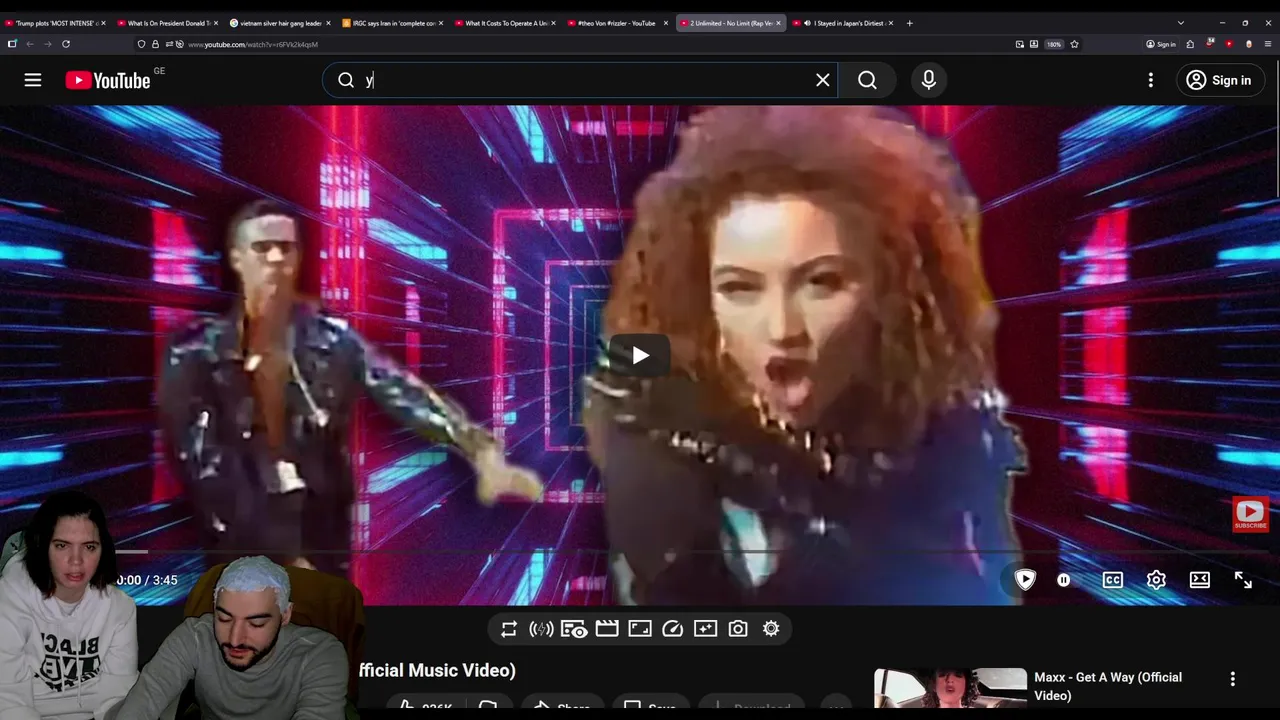1280x720 pixels.
Task: Toggle loop repeat in the extension toolbar
Action: coord(509,629)
